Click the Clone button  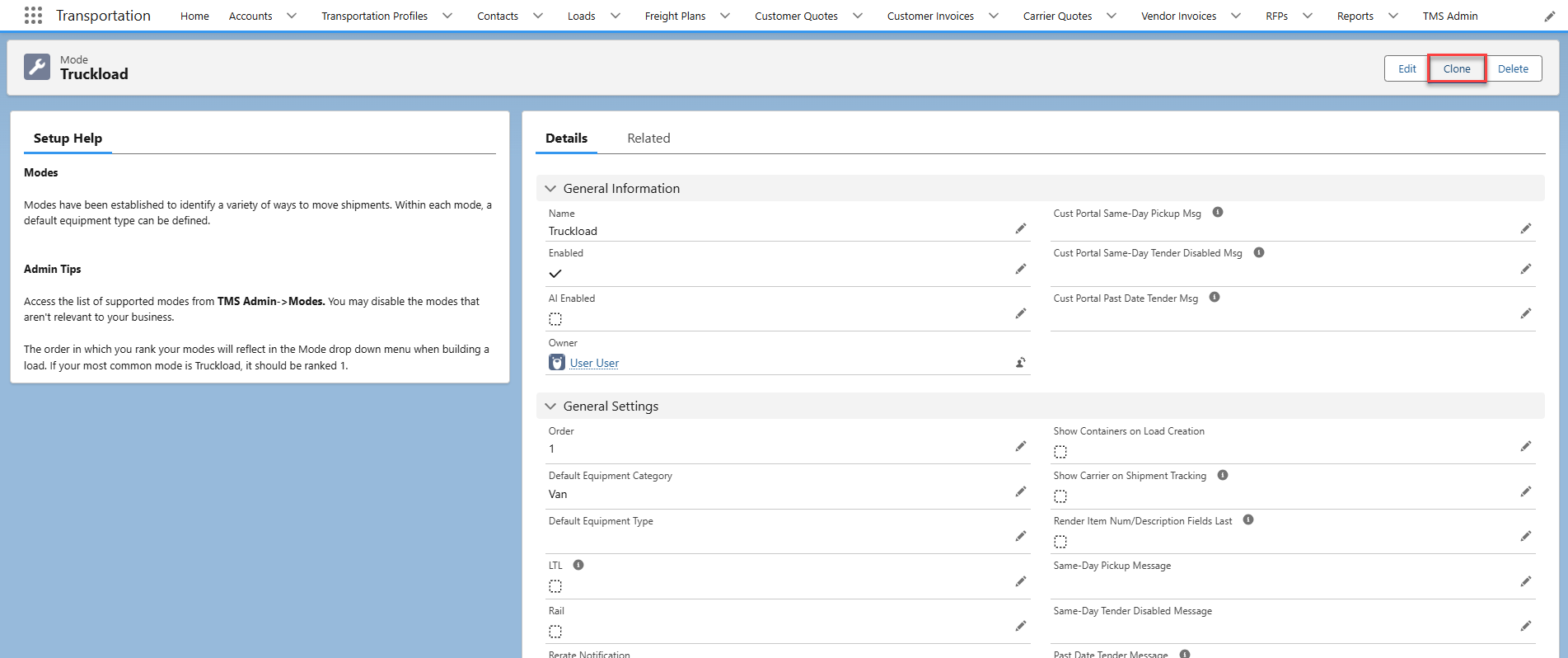coord(1457,68)
